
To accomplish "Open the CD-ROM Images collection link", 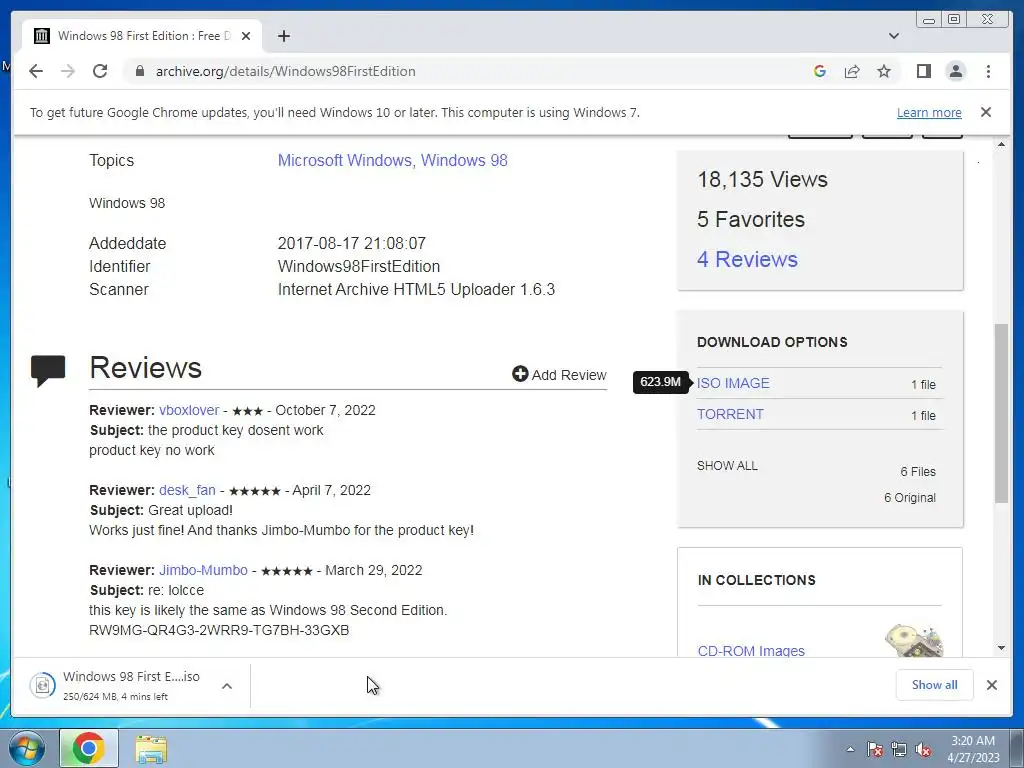I will pos(751,651).
